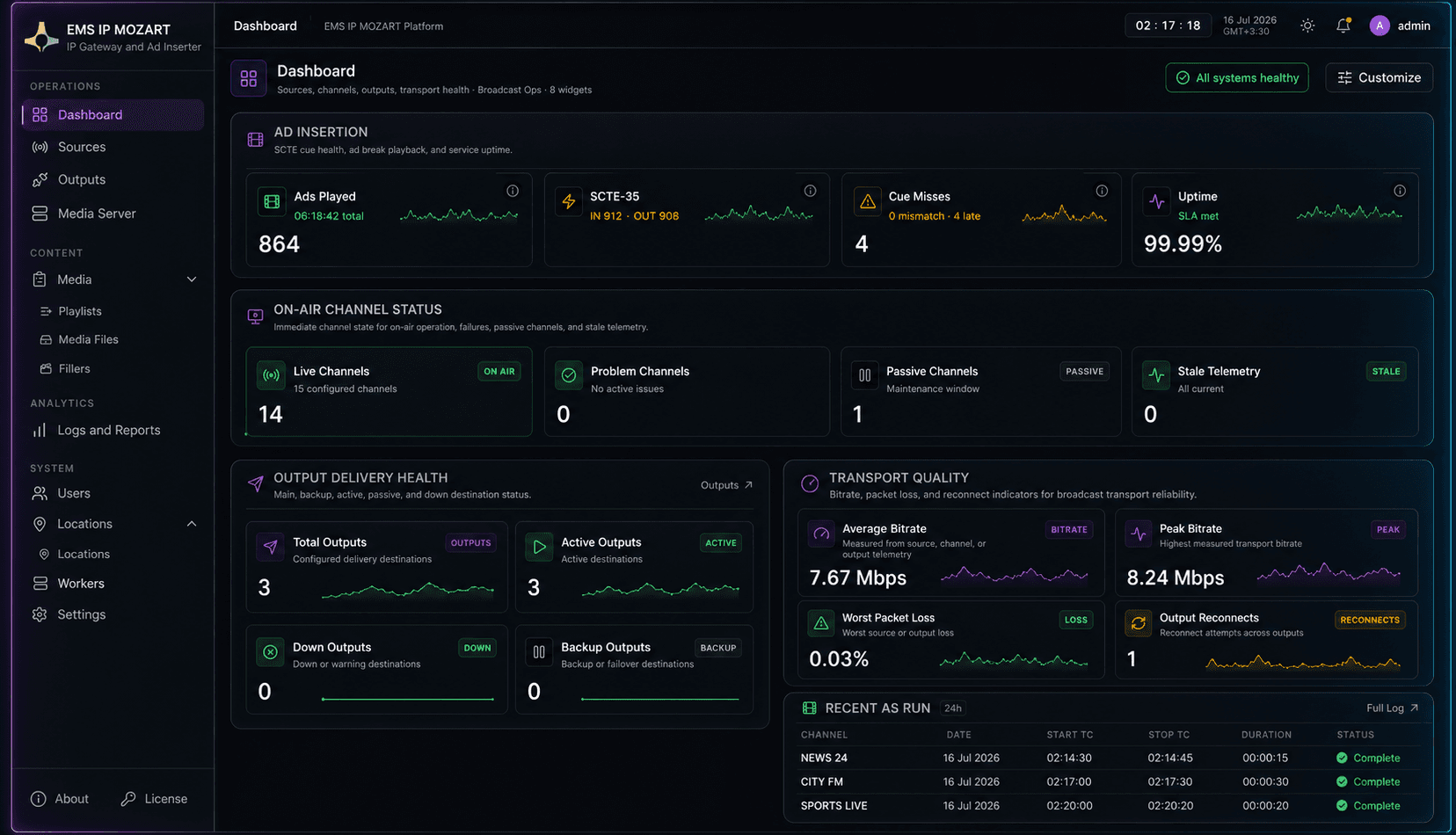Click the Average Bitrate sparkline chart
The image size is (1456, 835).
(x=1015, y=576)
